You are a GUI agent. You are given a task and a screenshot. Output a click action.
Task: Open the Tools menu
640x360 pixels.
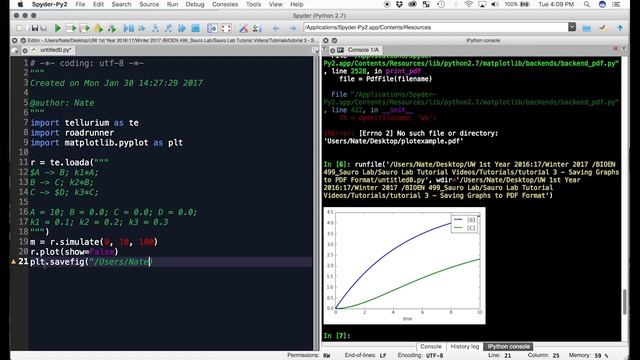[253, 4]
